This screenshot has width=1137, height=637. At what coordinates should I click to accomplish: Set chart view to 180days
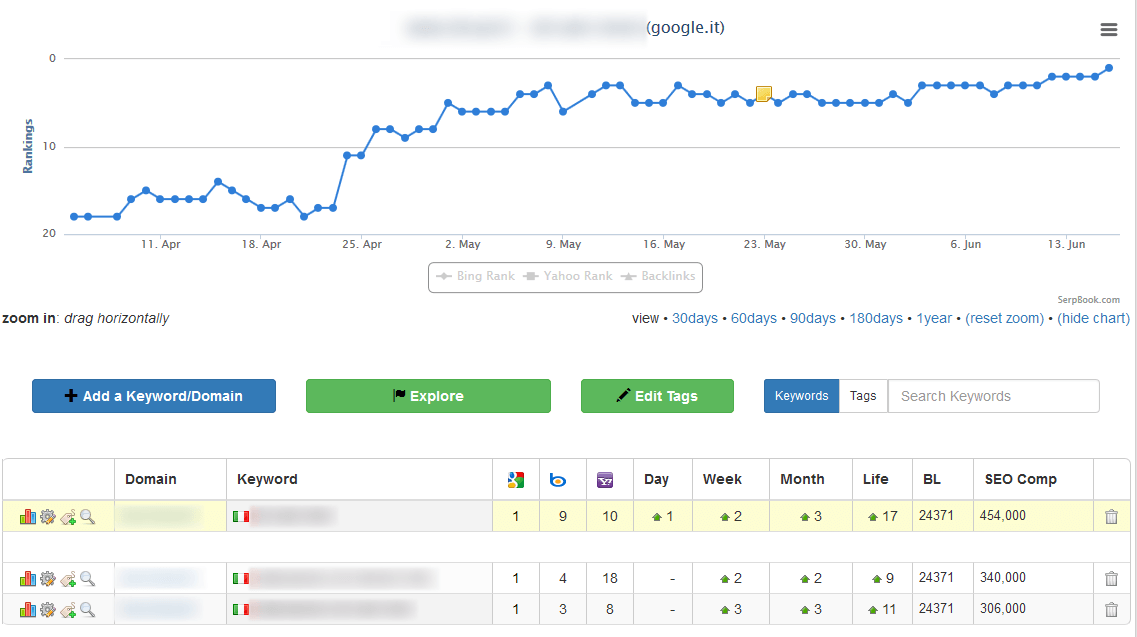876,318
